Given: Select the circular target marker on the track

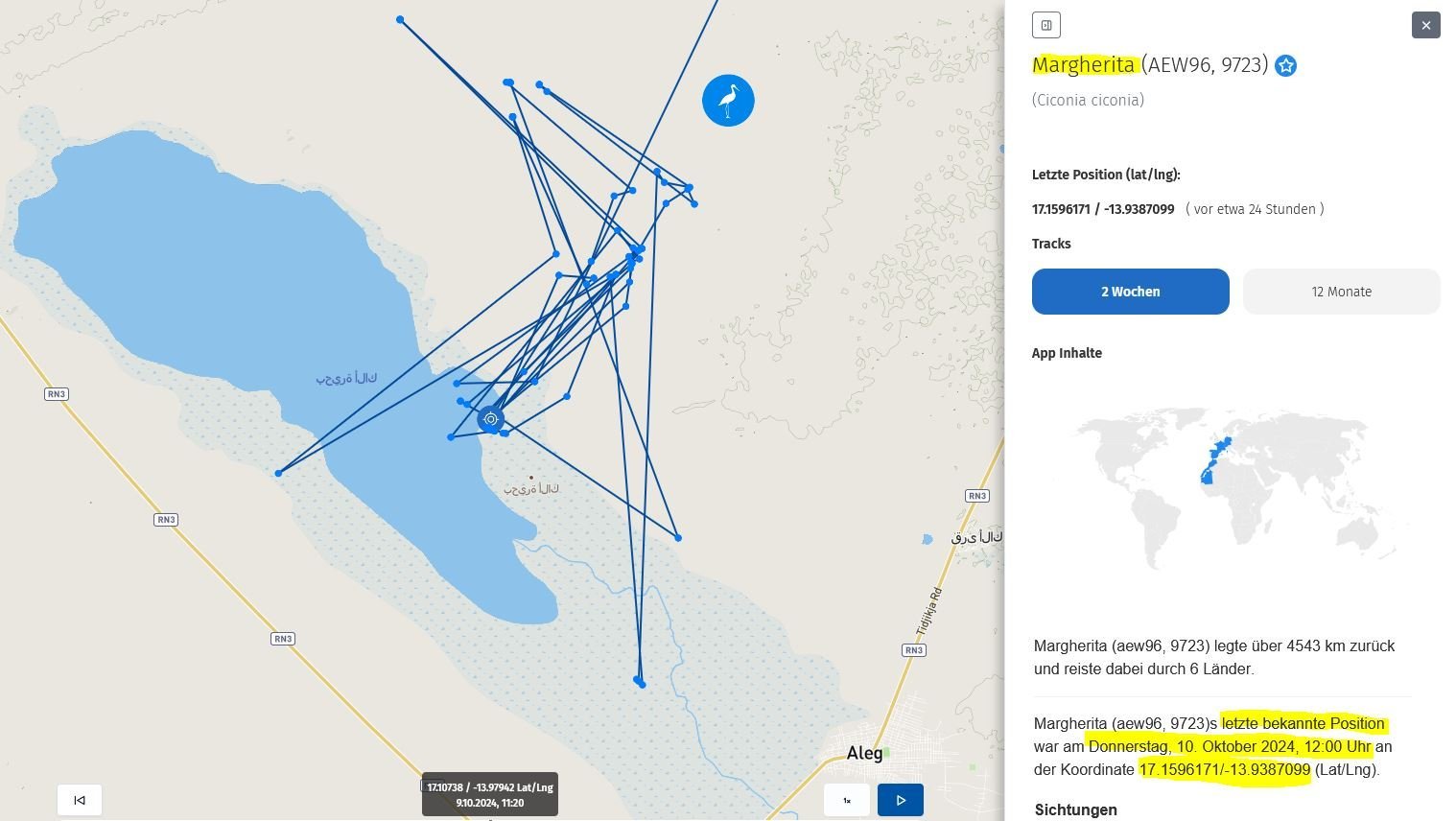Looking at the screenshot, I should (x=490, y=419).
